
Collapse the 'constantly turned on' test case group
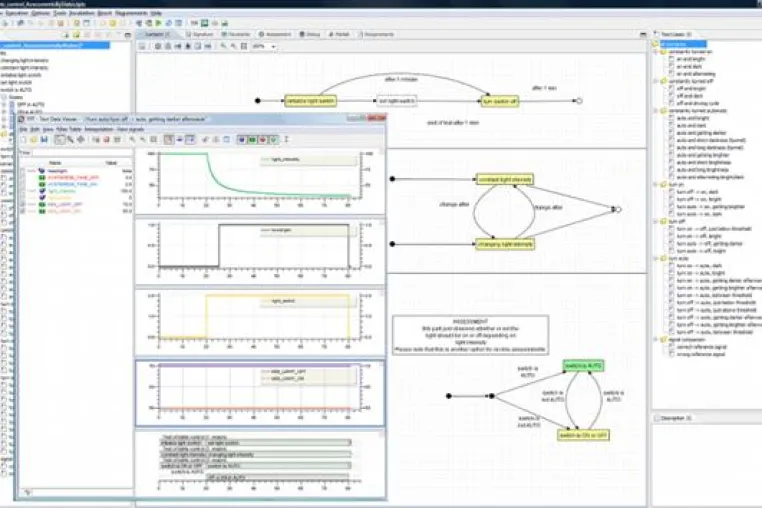click(x=656, y=52)
